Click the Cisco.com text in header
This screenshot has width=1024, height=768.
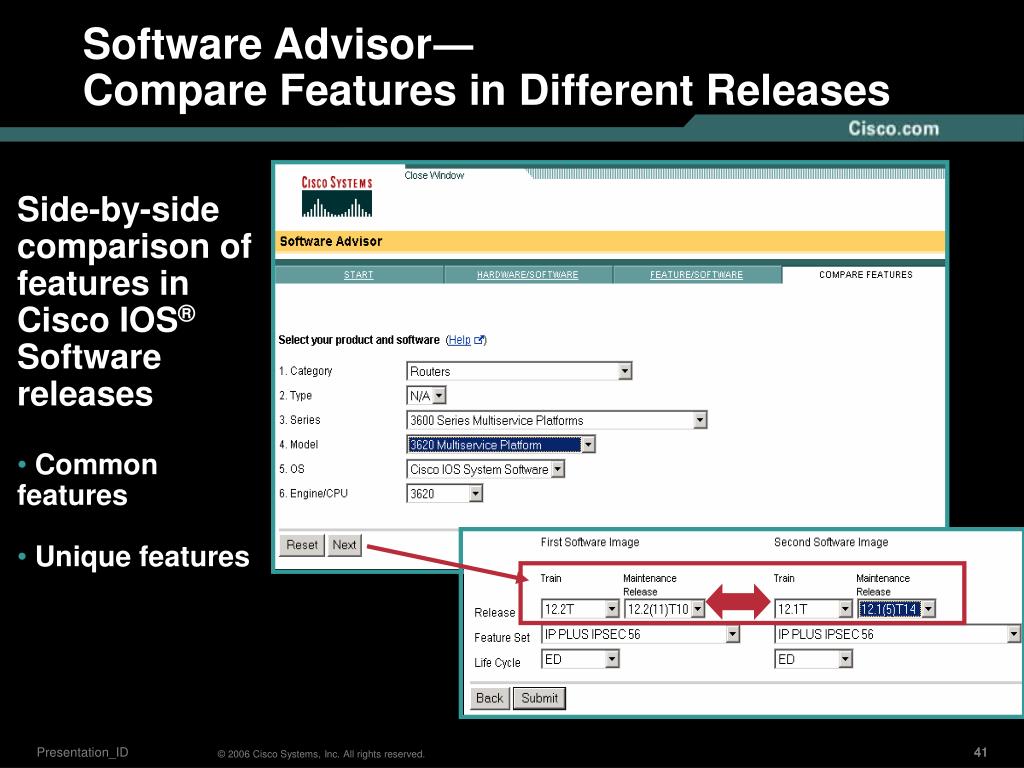[893, 129]
